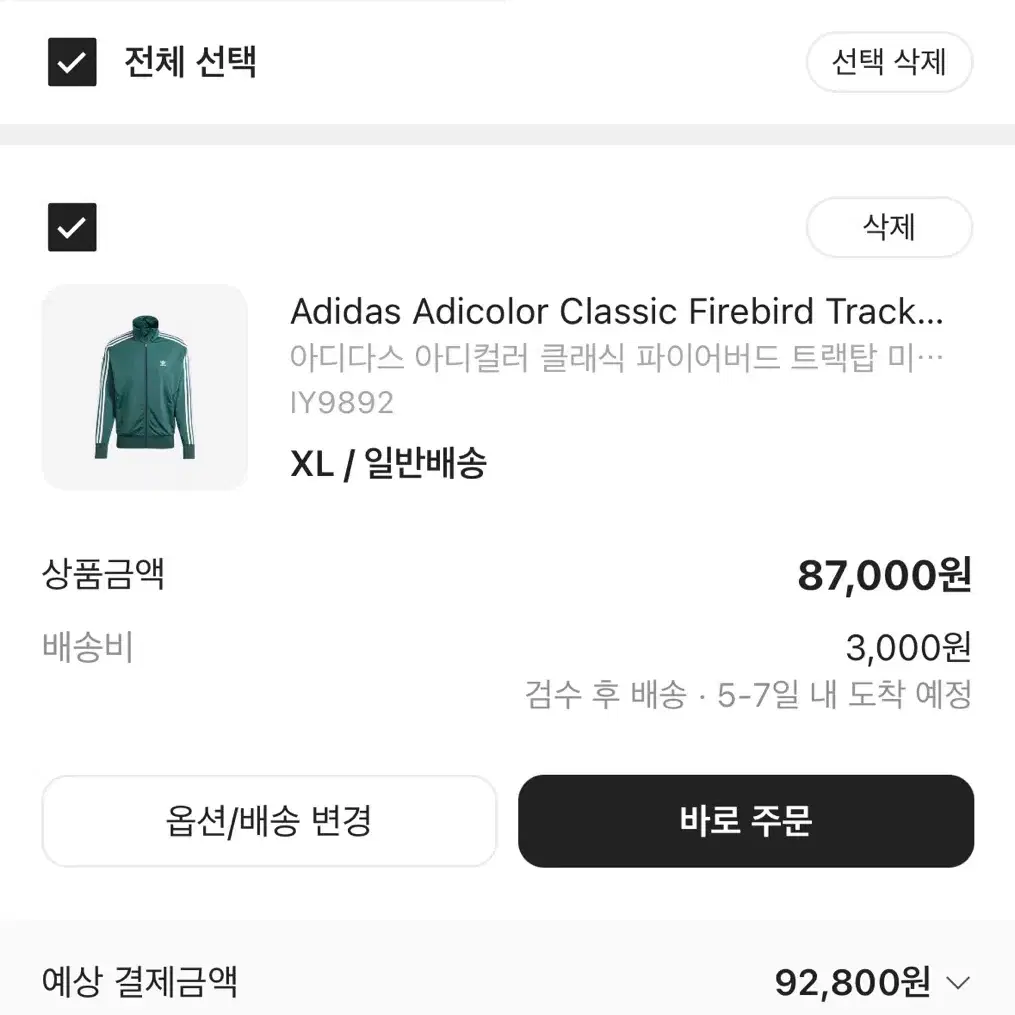Click the 예상 결제금액 label
Screen dimensions: 1015x1015
coord(140,982)
